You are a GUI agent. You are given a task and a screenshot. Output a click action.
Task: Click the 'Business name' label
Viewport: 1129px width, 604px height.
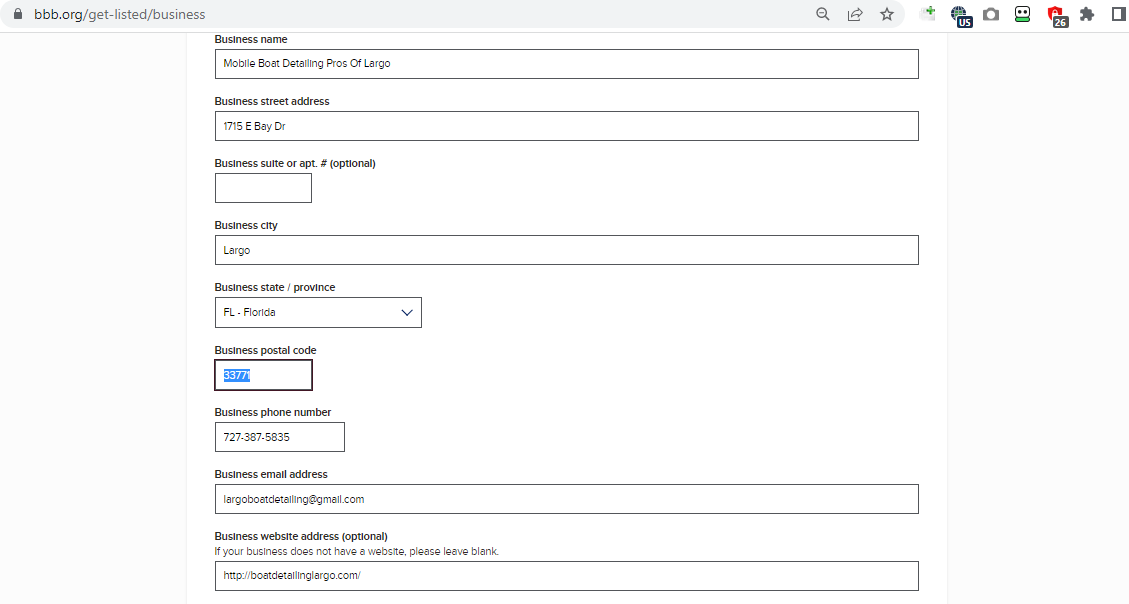251,40
